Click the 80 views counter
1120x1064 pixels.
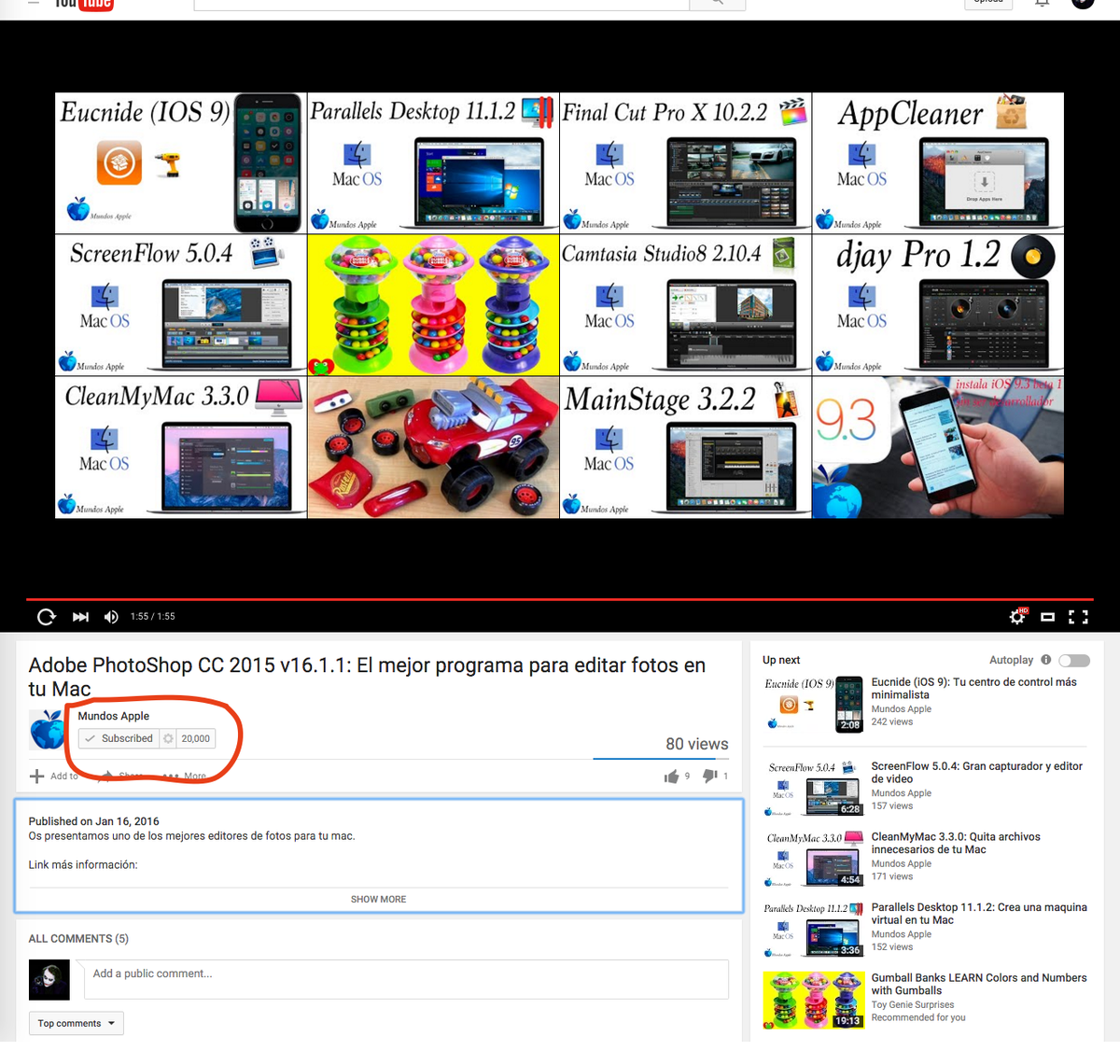[696, 744]
